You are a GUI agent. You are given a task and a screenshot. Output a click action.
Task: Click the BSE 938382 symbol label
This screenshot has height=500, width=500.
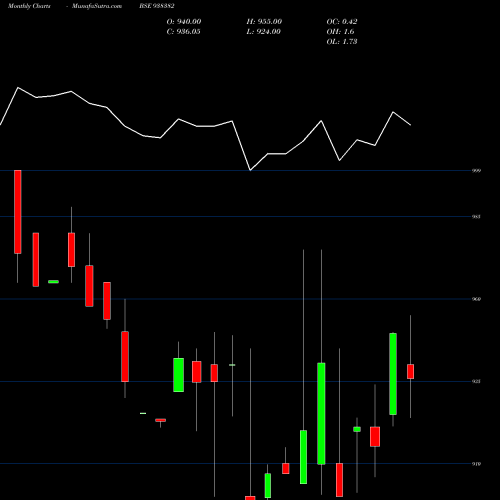point(157,6)
